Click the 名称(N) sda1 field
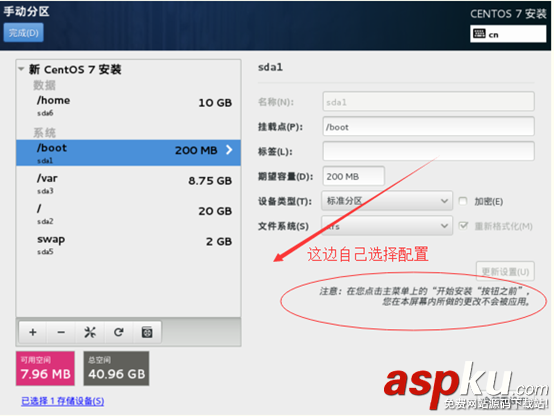554x416 pixels. pyautogui.click(x=428, y=102)
